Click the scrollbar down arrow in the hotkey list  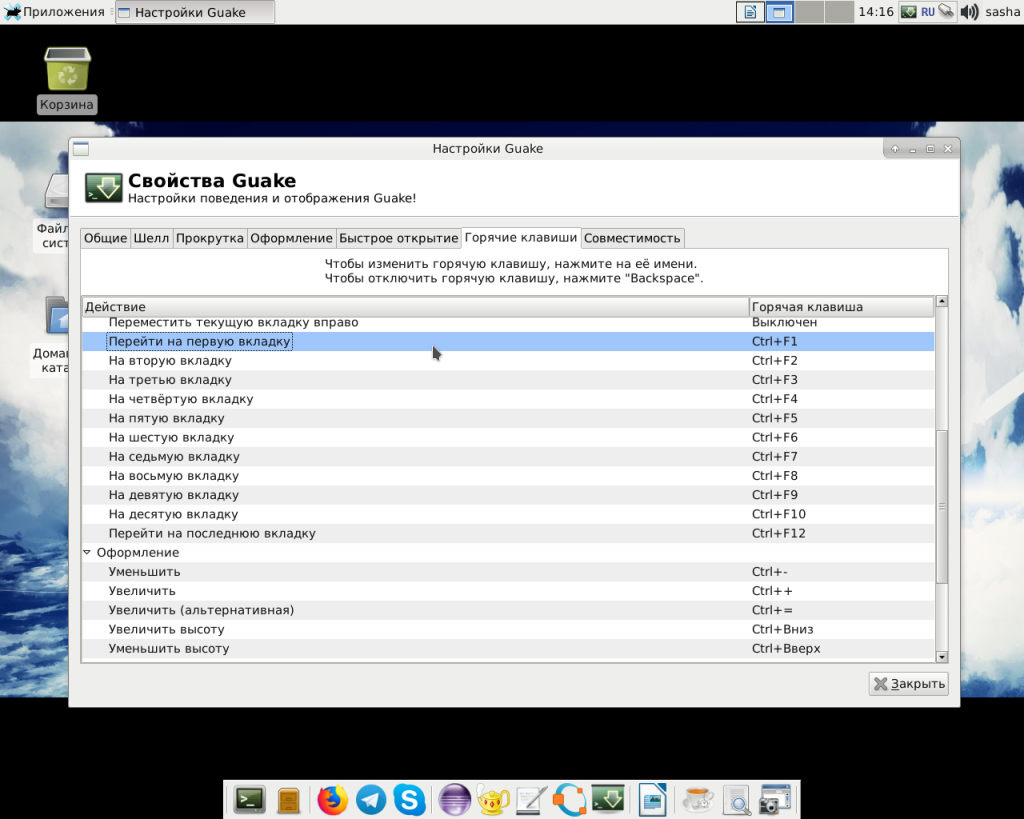coord(941,656)
